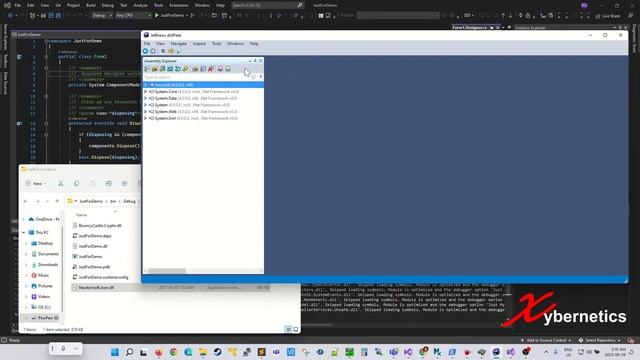The image size is (640, 360).
Task: Open the Inspect menu in dotPeek
Action: click(199, 44)
